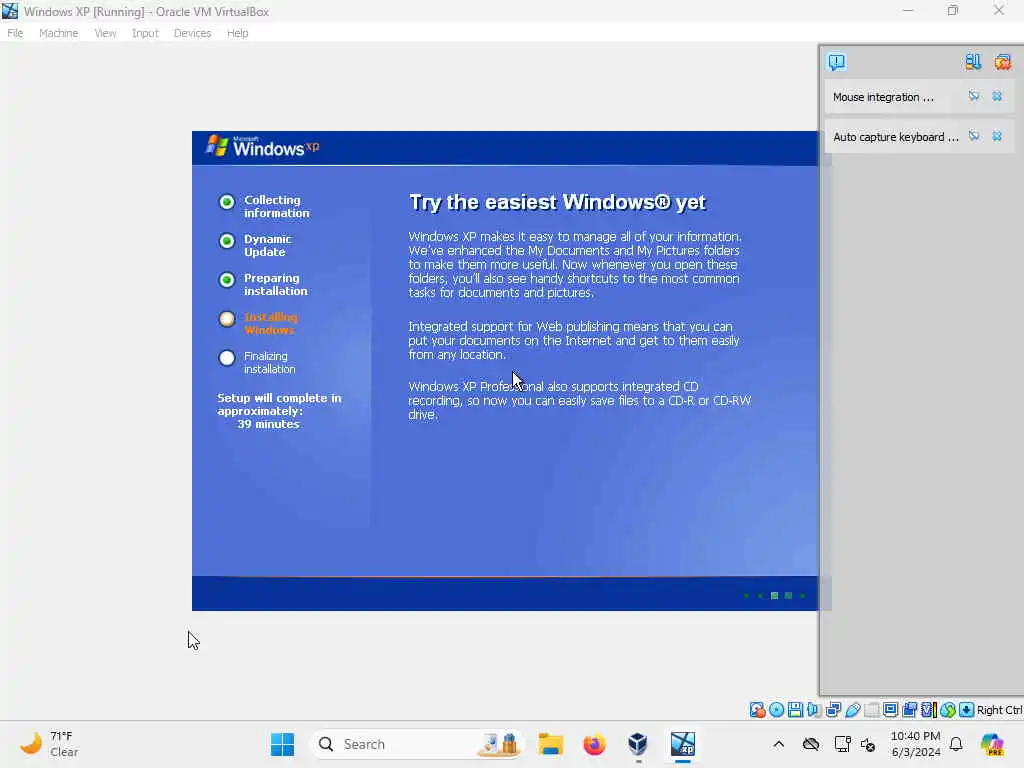Viewport: 1024px width, 768px height.
Task: Click the details icon beside Auto capture keyboard
Action: (974, 136)
